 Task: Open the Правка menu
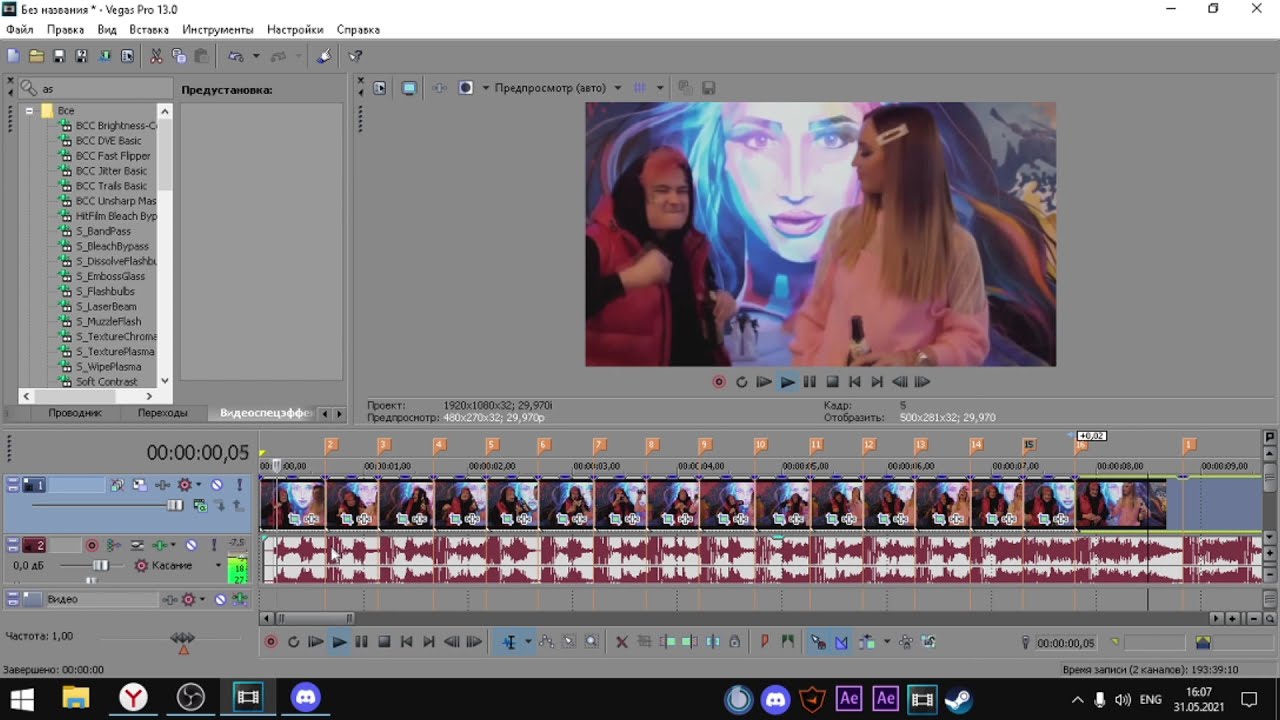tap(65, 30)
